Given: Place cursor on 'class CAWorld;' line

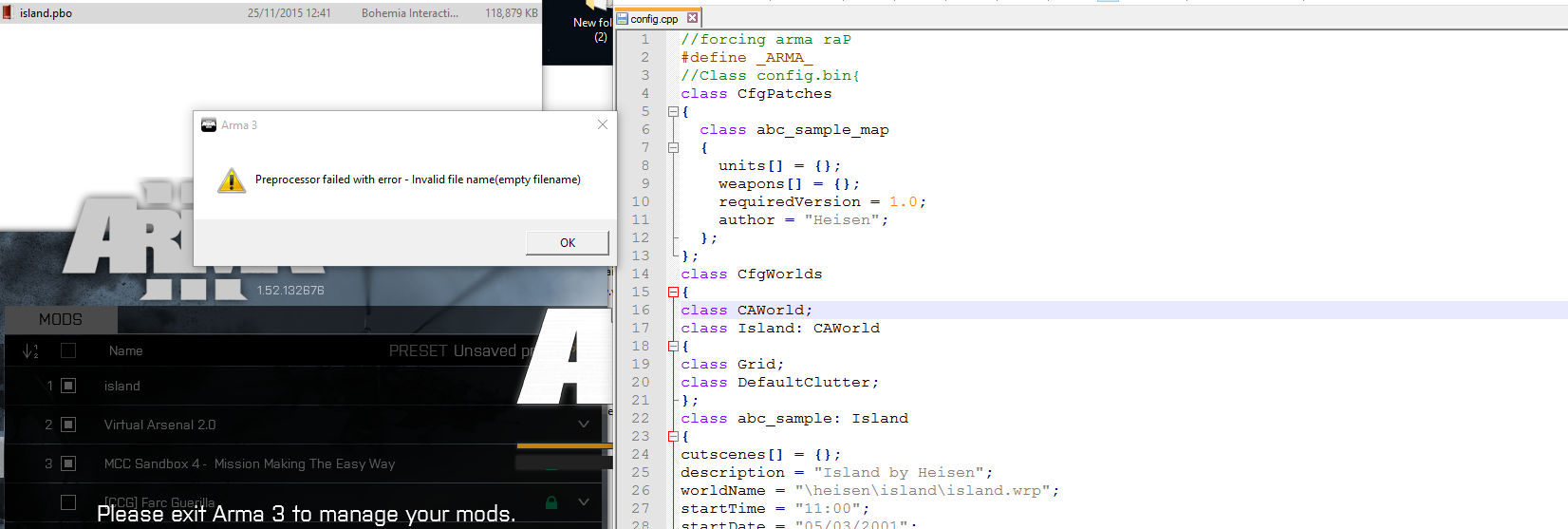Looking at the screenshot, I should coord(747,310).
